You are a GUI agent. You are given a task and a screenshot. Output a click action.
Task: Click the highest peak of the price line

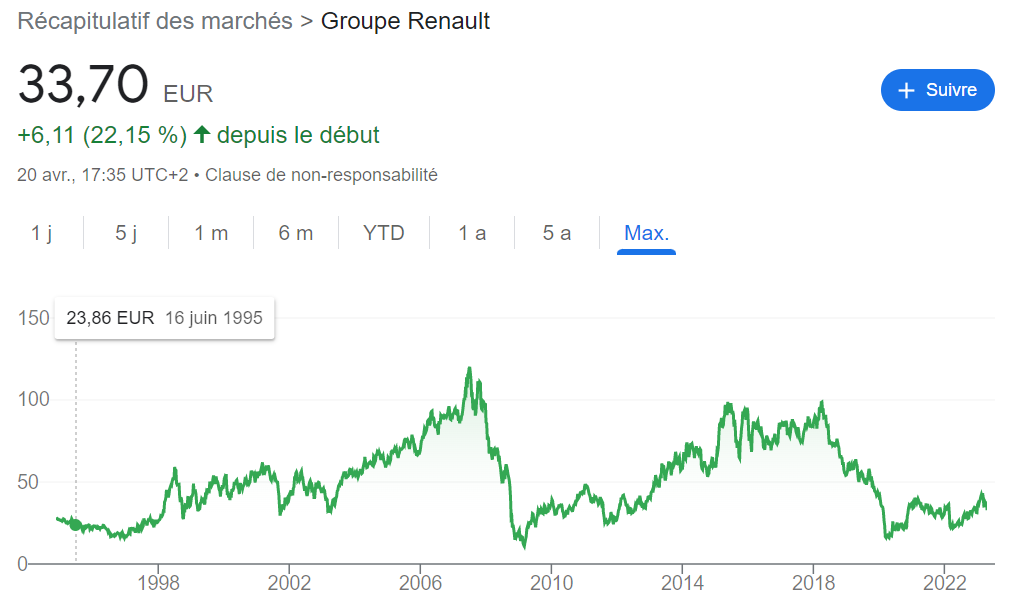pos(469,369)
